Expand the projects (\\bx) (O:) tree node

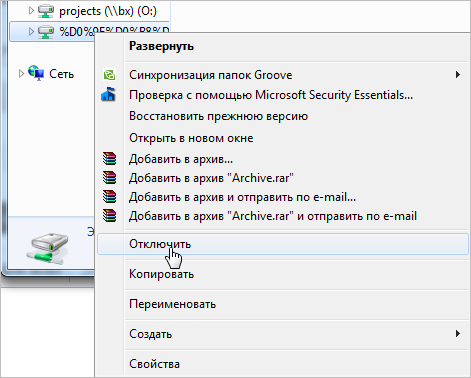31,11
